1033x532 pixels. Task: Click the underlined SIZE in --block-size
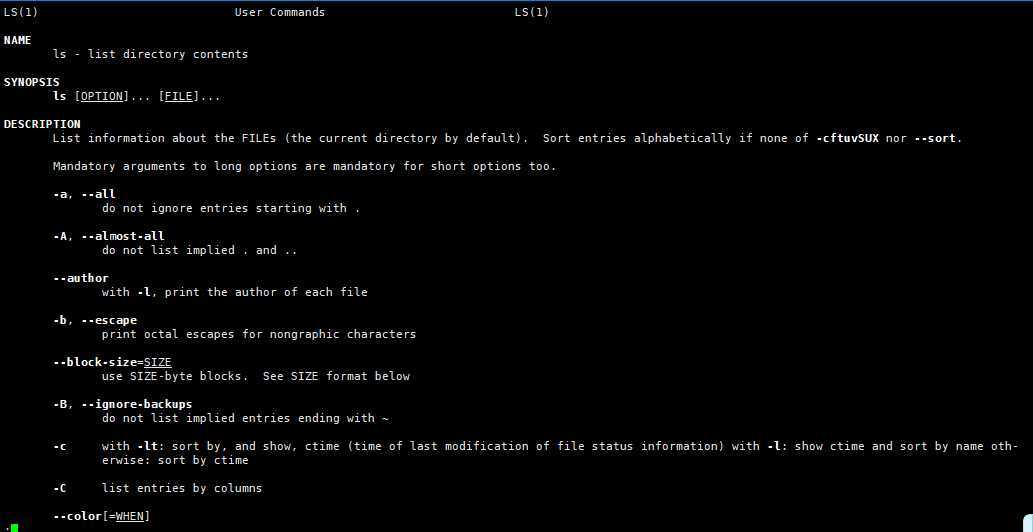point(158,362)
